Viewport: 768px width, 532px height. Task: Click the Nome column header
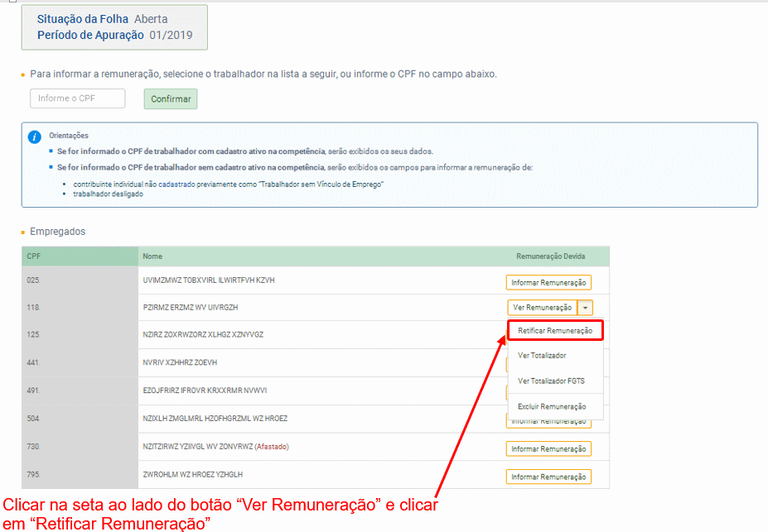[x=152, y=256]
